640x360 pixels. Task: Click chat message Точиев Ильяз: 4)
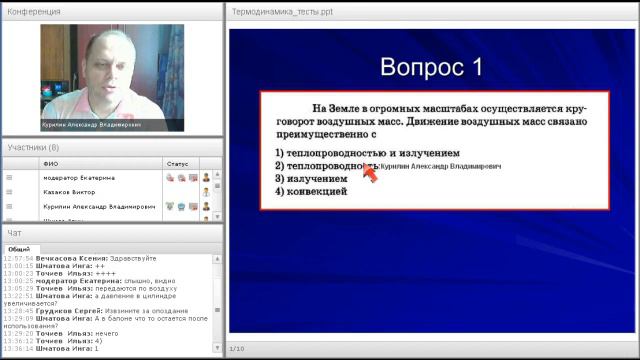(x=53, y=341)
